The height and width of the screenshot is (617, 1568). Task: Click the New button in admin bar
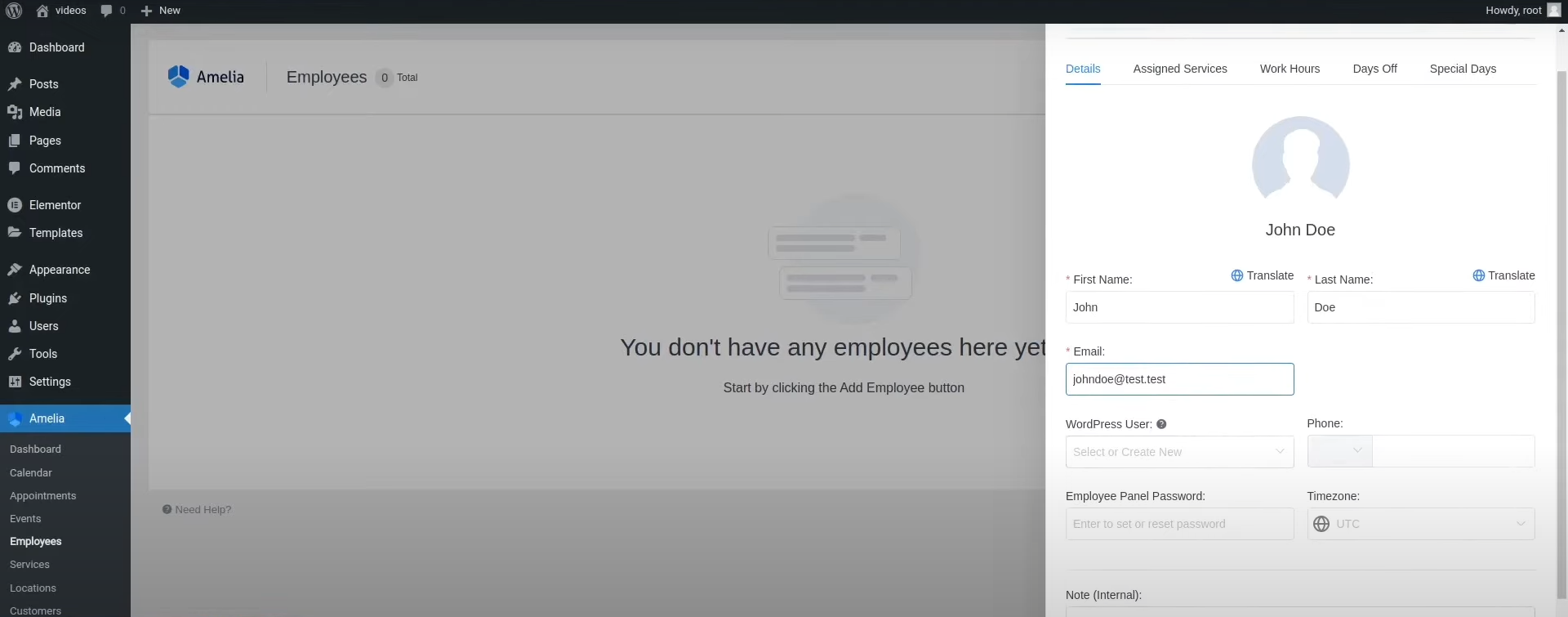(x=161, y=11)
